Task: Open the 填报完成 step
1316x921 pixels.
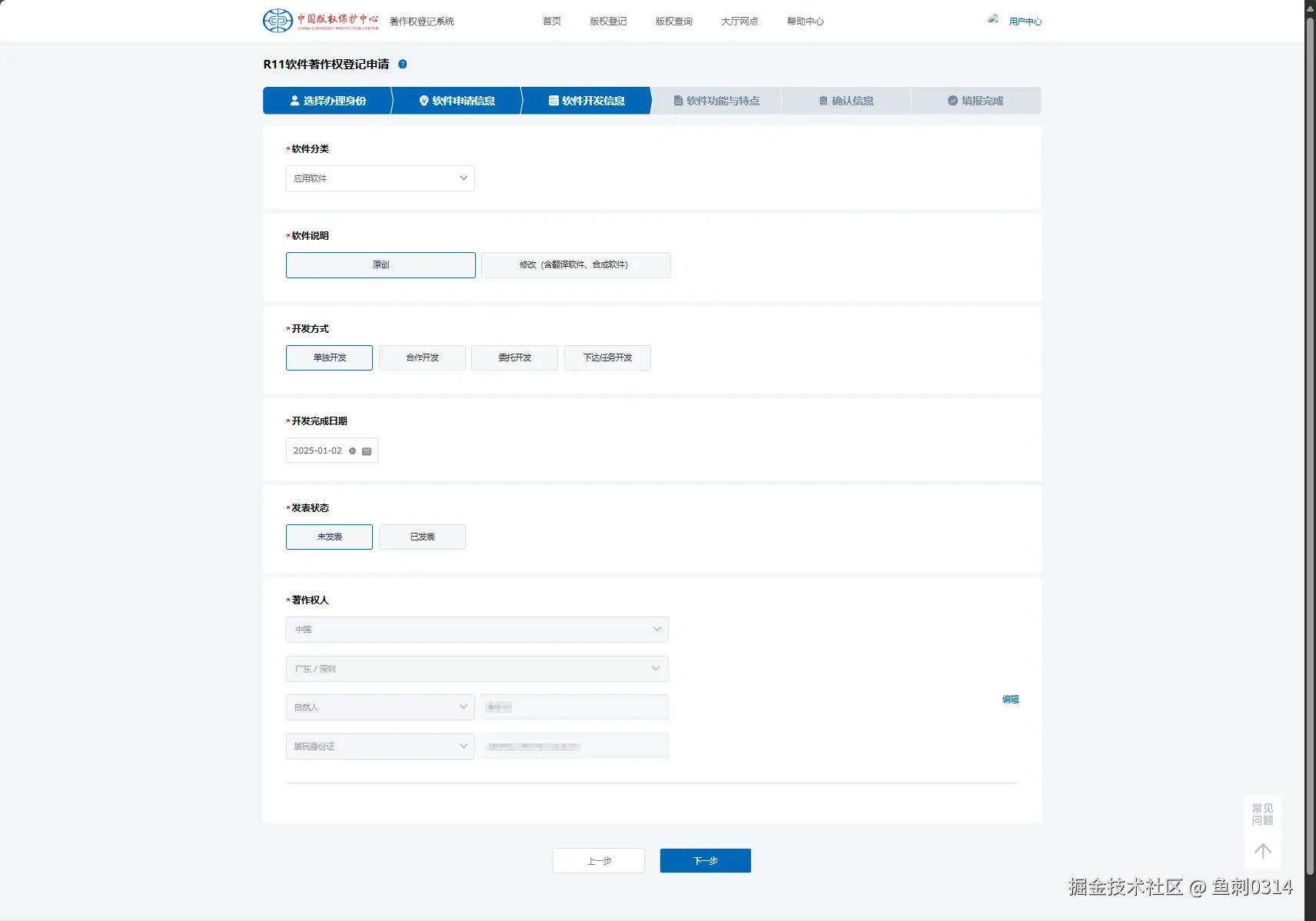Action: (975, 101)
